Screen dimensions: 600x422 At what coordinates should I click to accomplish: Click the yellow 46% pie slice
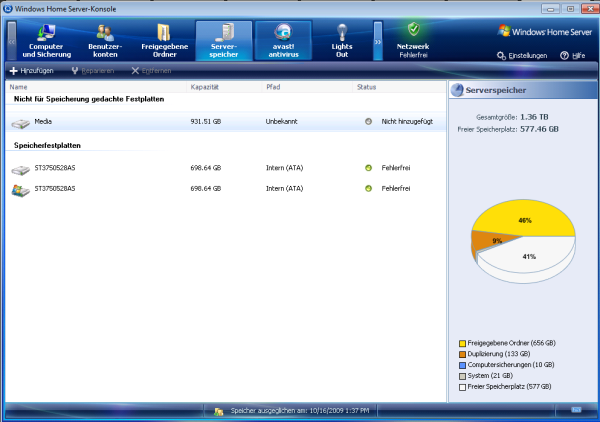click(525, 218)
